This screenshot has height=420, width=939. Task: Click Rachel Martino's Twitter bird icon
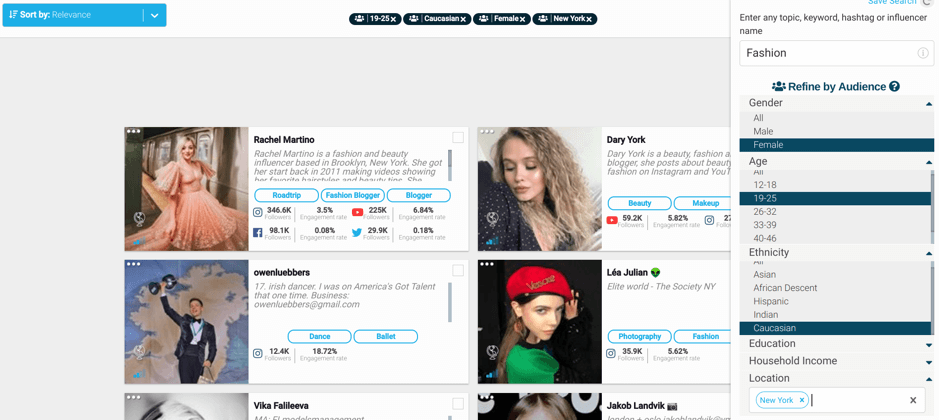[x=358, y=232]
